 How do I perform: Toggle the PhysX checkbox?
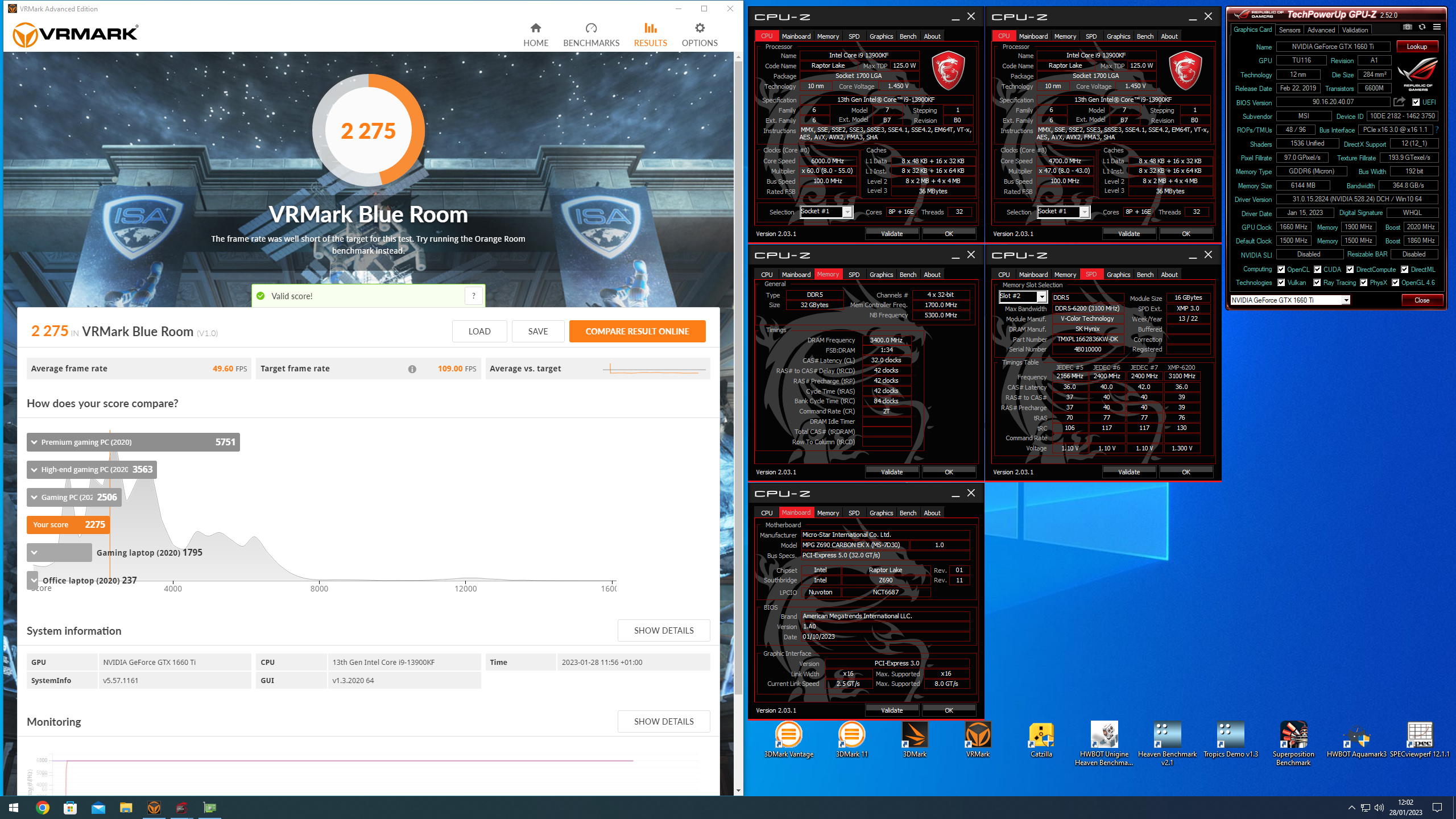click(x=1363, y=283)
